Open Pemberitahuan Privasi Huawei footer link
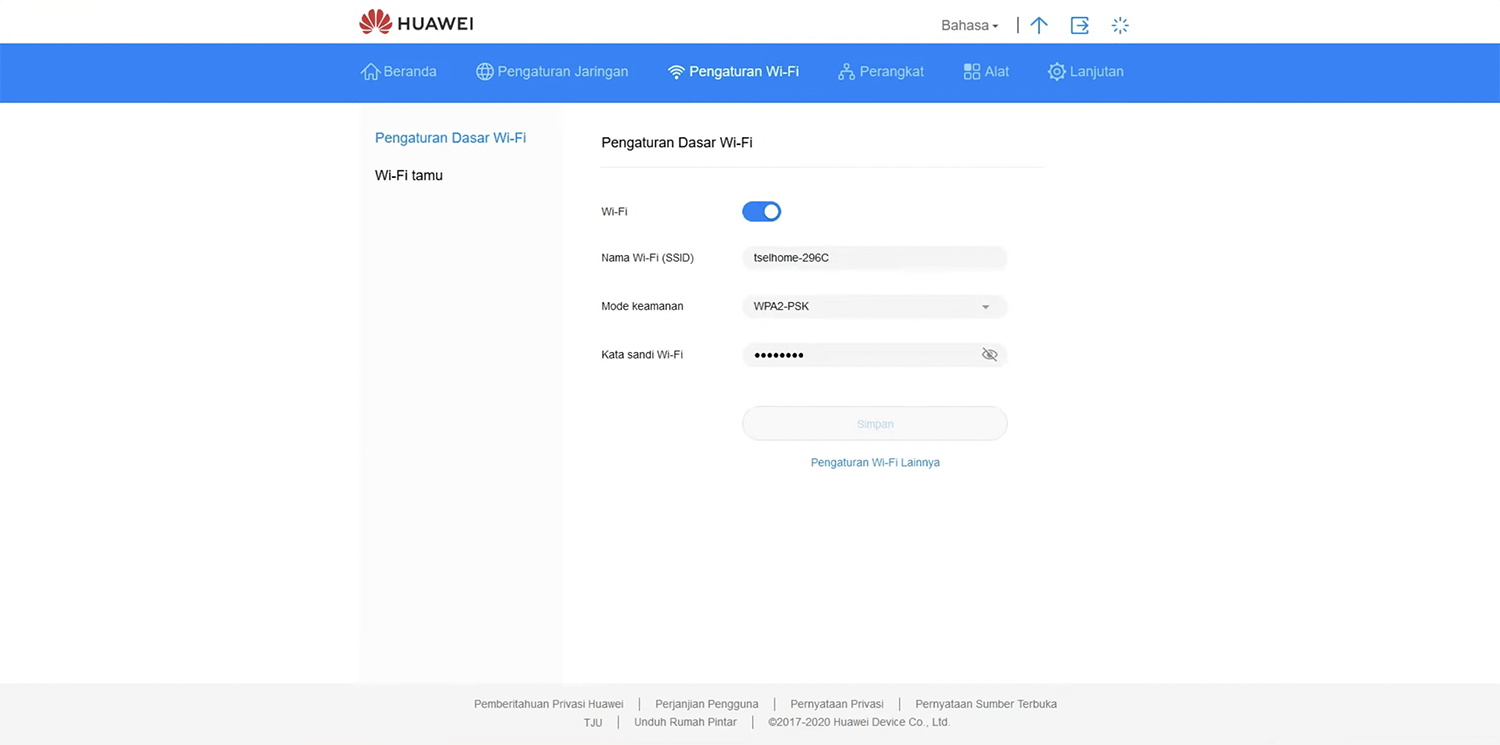The height and width of the screenshot is (745, 1500). [548, 704]
